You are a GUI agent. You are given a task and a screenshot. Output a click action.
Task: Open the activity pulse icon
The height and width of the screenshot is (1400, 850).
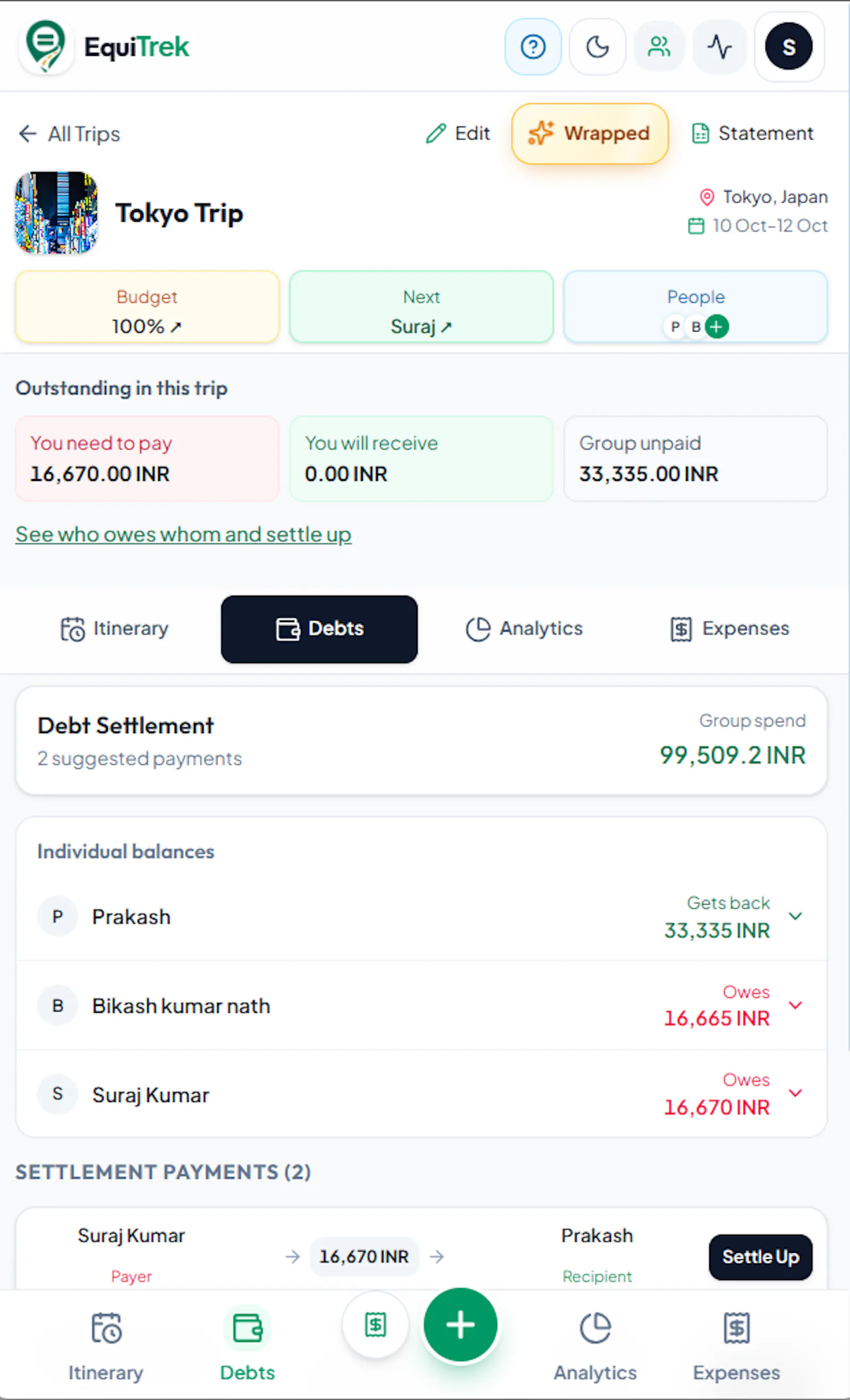click(x=719, y=47)
